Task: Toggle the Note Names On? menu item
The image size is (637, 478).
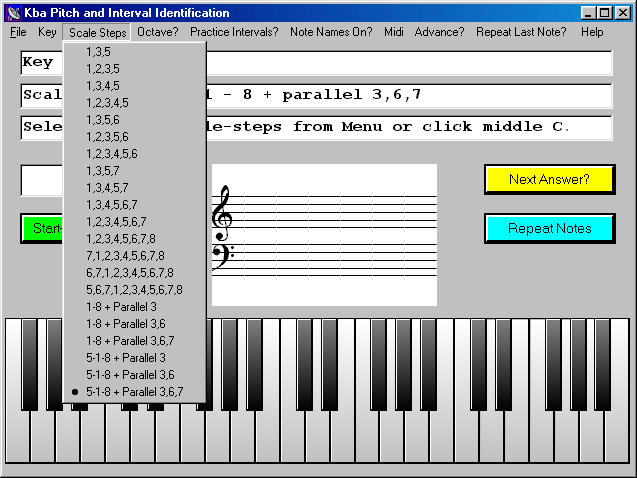Action: click(x=331, y=32)
